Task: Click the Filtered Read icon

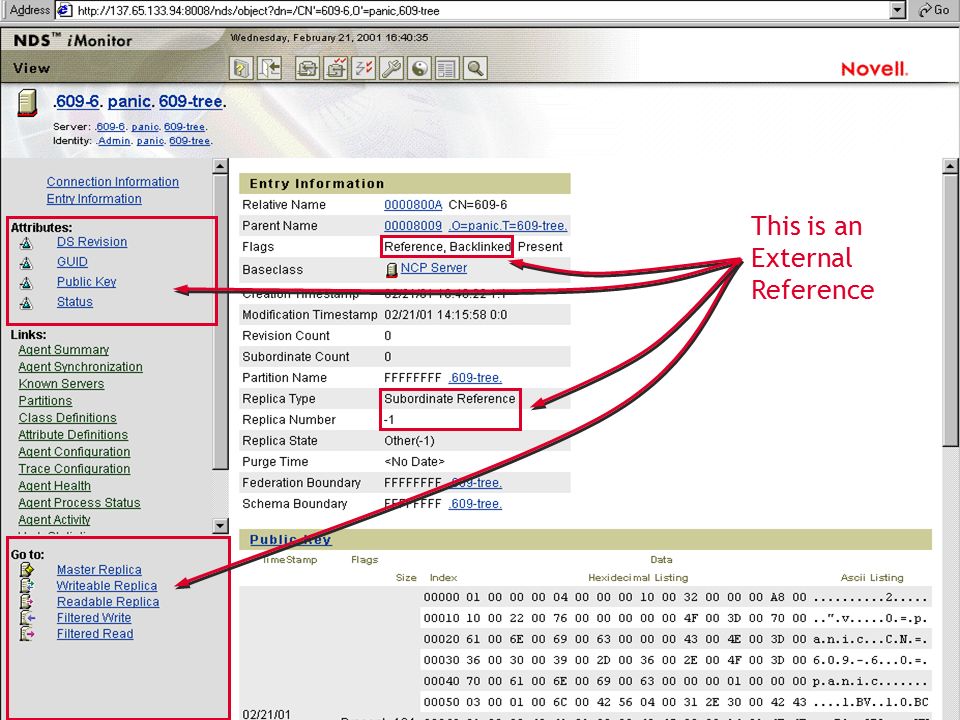Action: coord(27,634)
